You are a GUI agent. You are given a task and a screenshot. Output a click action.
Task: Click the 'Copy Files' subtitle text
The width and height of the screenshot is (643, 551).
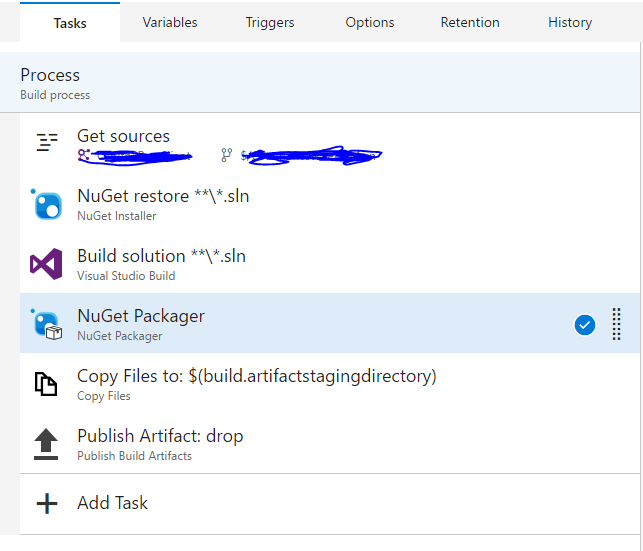click(x=104, y=396)
